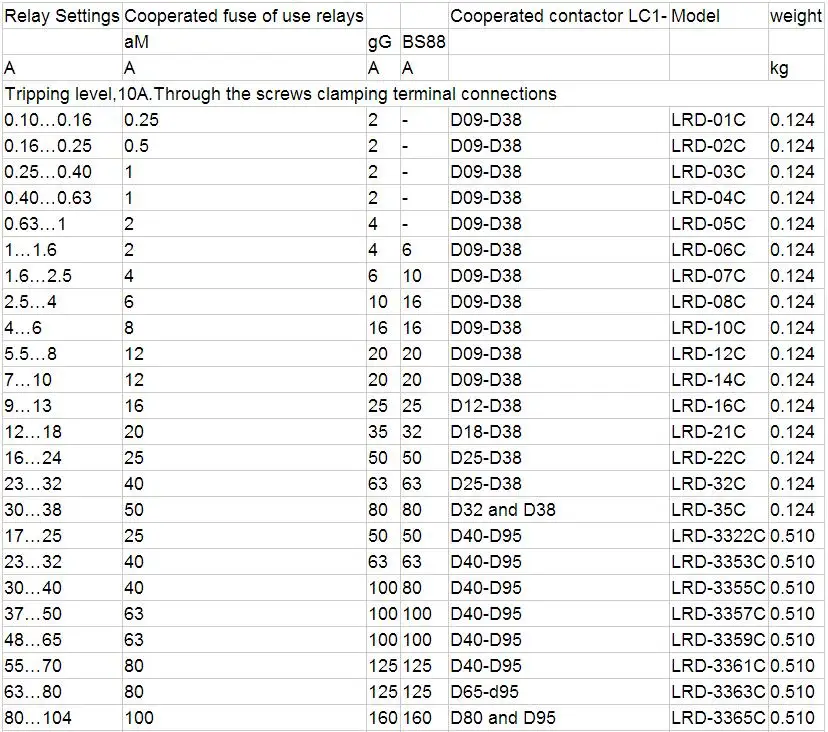Select model cell 'LRD-3357C'
828x732 pixels.
(718, 614)
